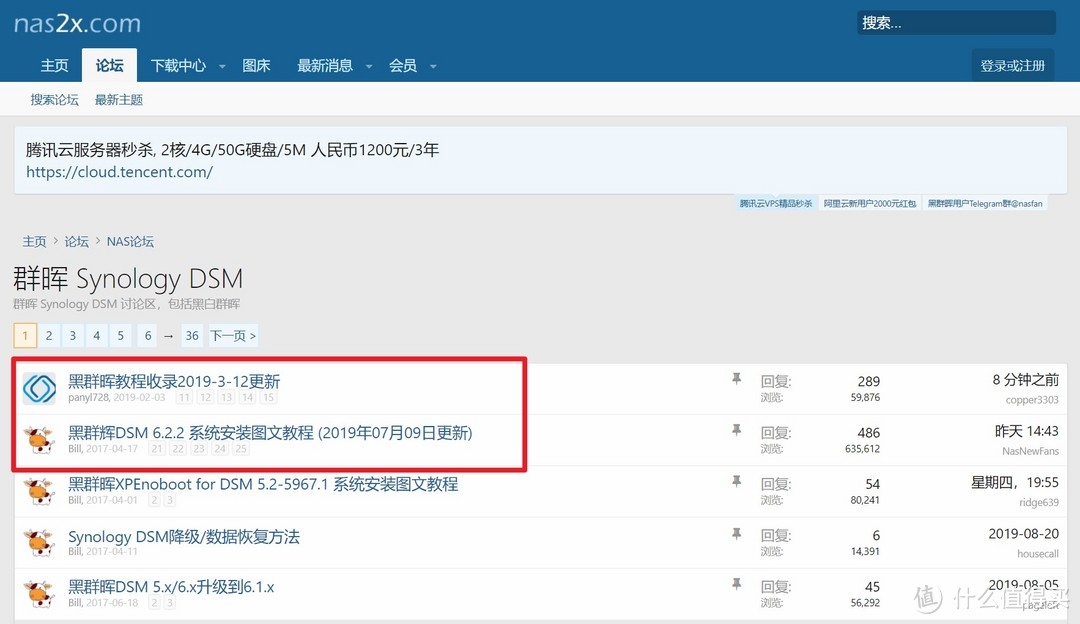Go to page 4 in forum pagination
Screen dimensions: 1080x624
[96, 335]
